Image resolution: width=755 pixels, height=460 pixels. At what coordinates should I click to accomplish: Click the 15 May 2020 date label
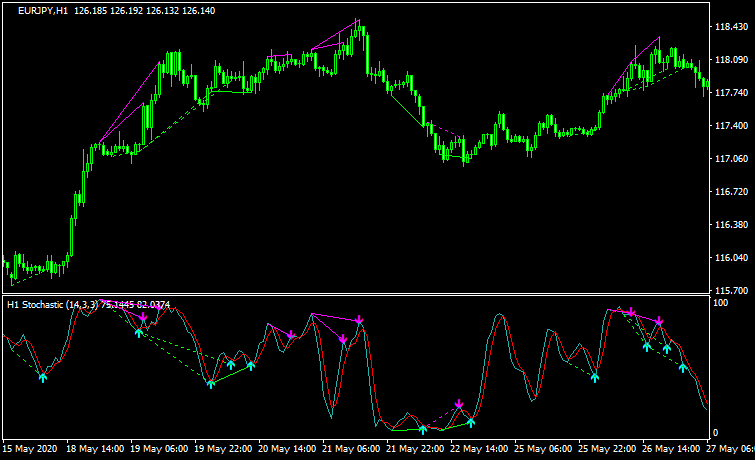pos(32,449)
